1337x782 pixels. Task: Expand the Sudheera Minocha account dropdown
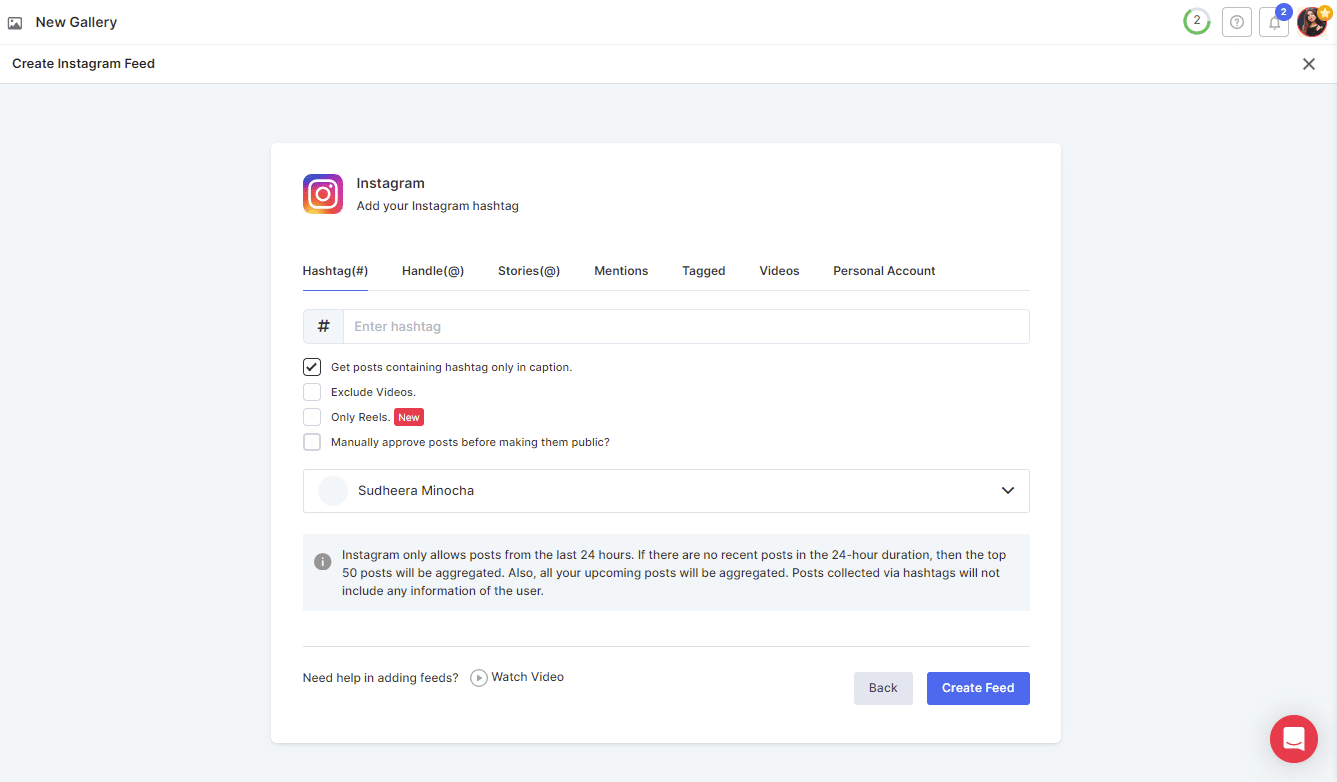pos(1007,491)
